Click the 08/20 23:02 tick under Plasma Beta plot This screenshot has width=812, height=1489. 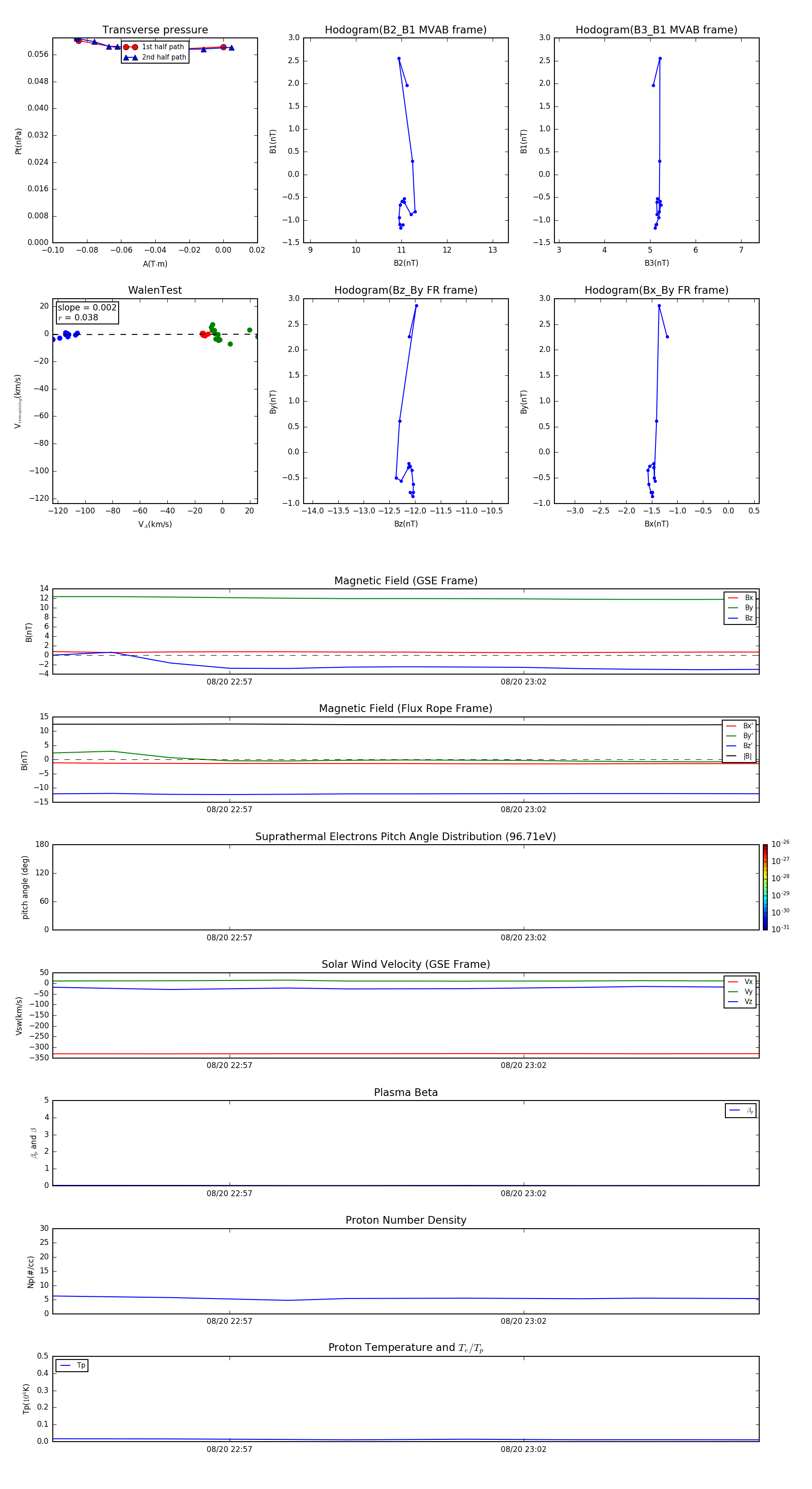coord(524,1193)
